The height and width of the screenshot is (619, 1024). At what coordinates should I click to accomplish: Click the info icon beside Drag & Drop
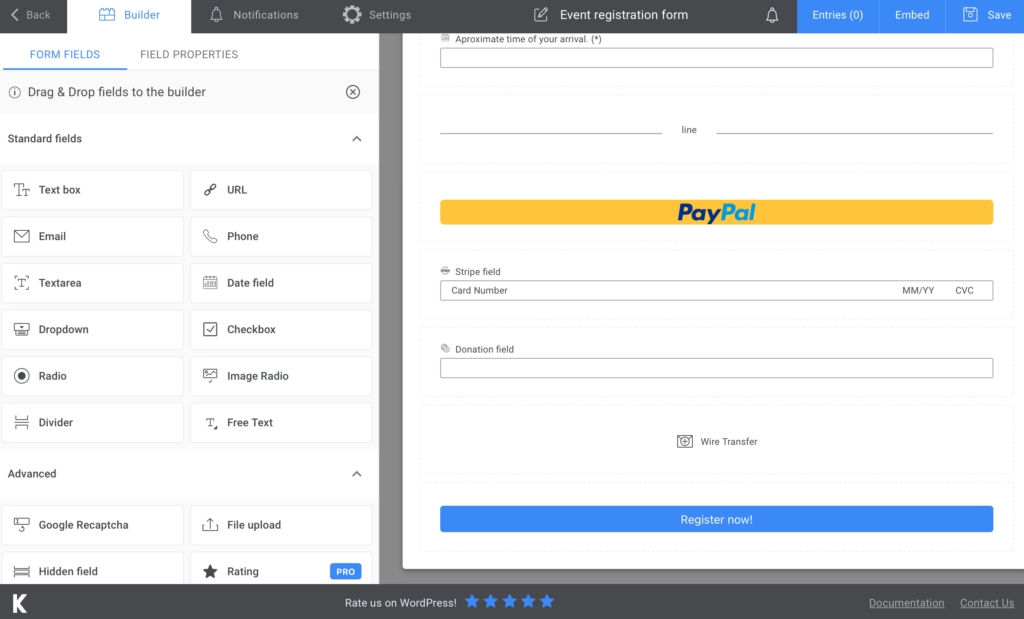(x=14, y=93)
